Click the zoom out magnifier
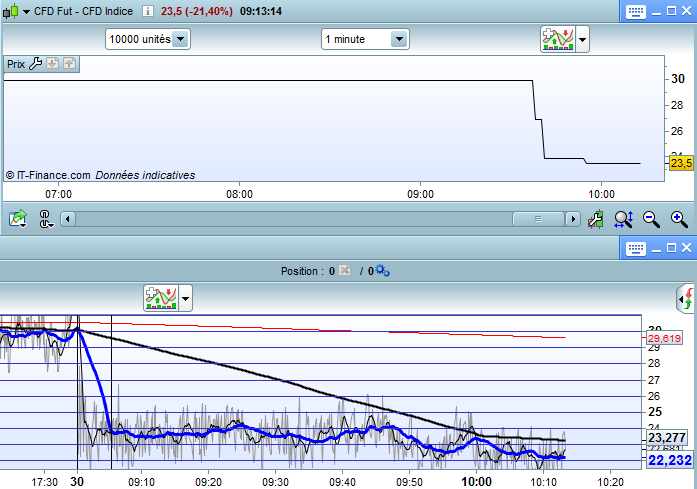Screen dimensions: 697x489 tap(651, 219)
